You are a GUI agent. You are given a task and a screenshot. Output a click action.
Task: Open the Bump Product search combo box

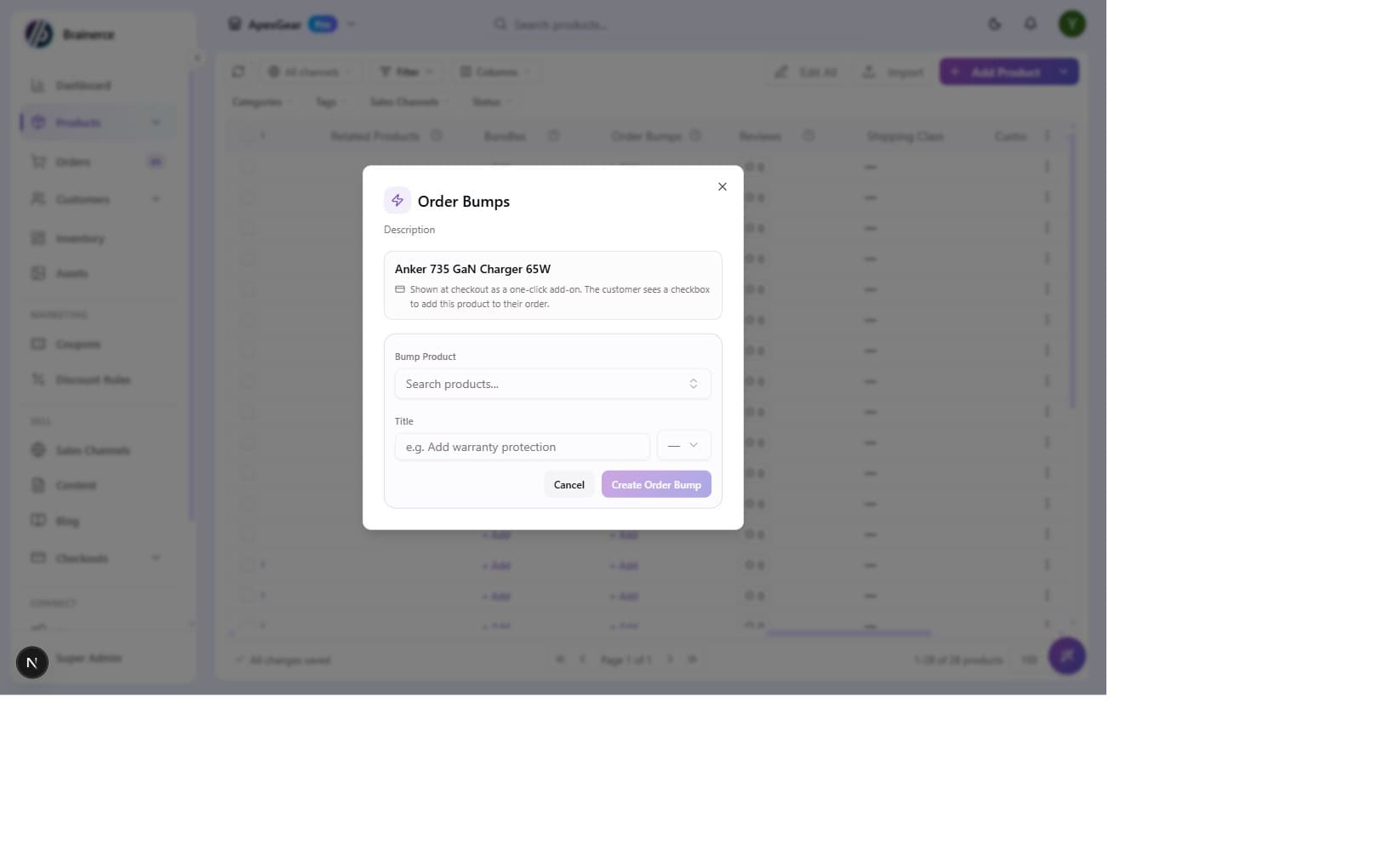pos(552,384)
